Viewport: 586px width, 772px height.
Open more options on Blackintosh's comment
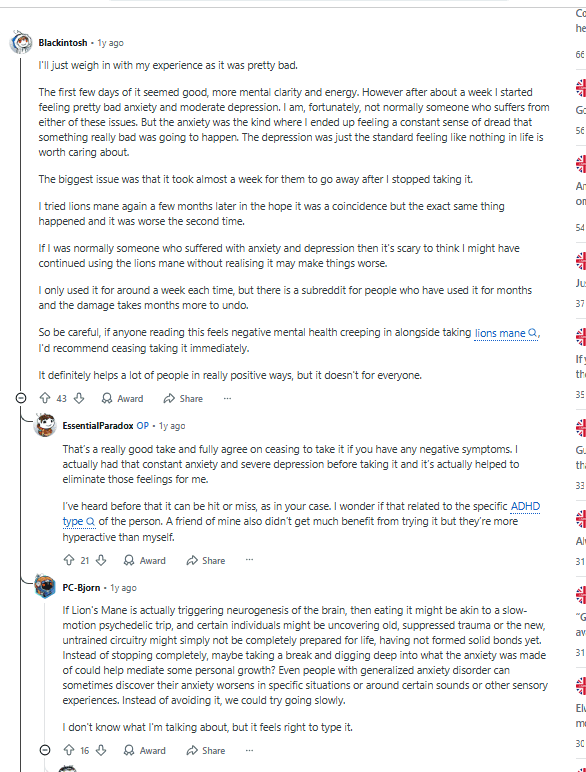coord(227,398)
